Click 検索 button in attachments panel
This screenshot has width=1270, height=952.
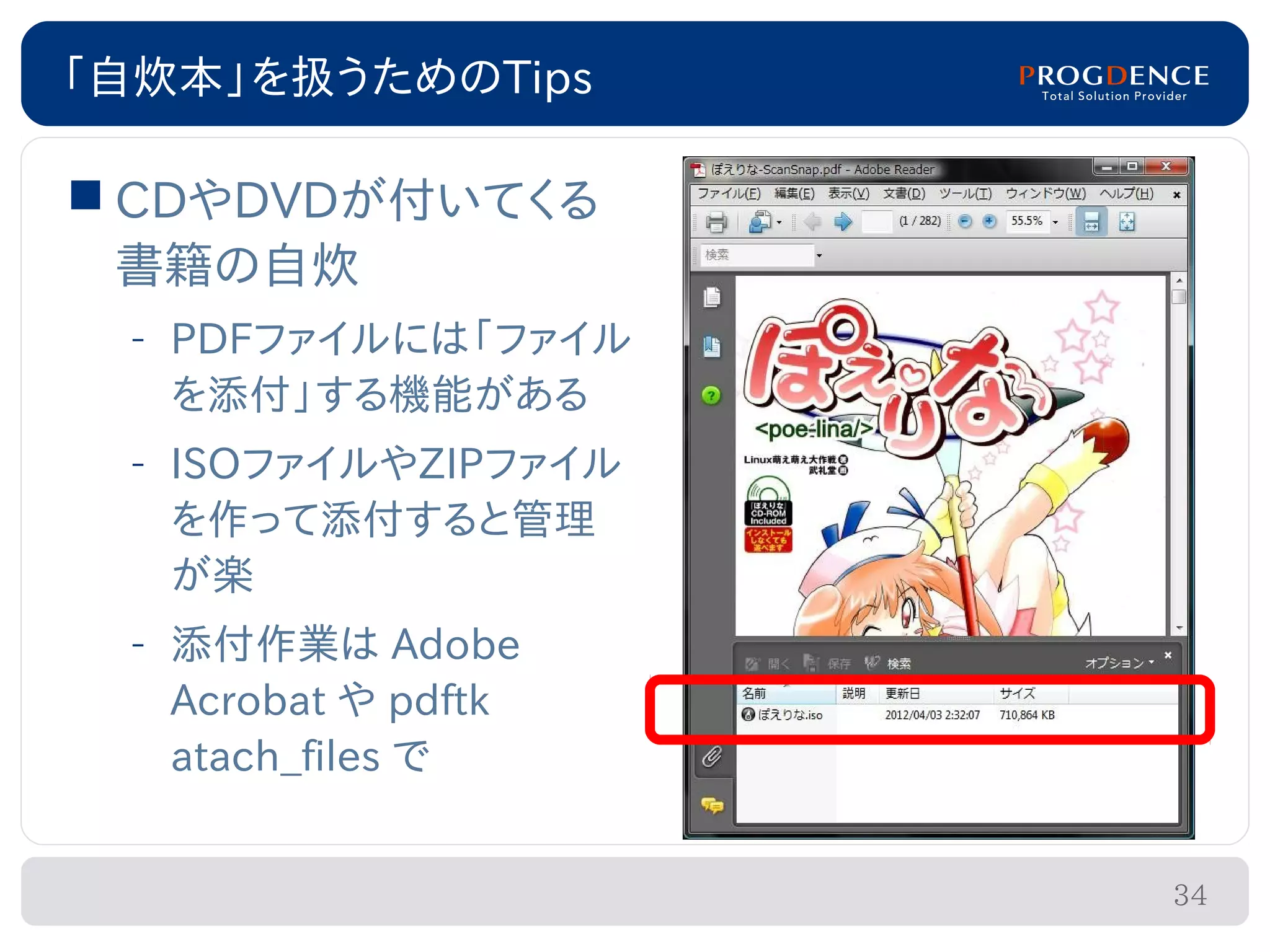pos(887,664)
